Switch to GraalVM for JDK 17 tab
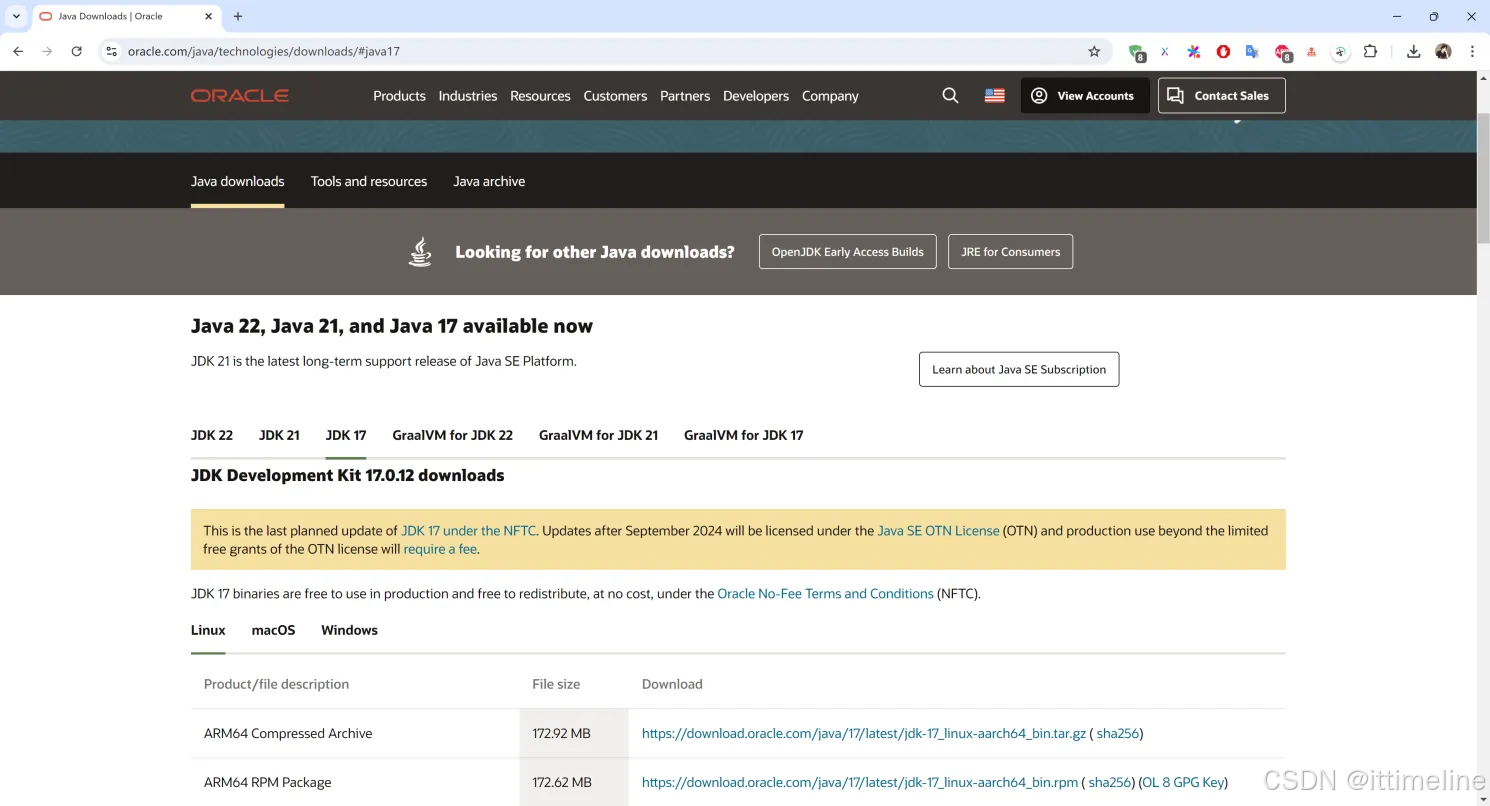The image size is (1490, 806). (743, 435)
